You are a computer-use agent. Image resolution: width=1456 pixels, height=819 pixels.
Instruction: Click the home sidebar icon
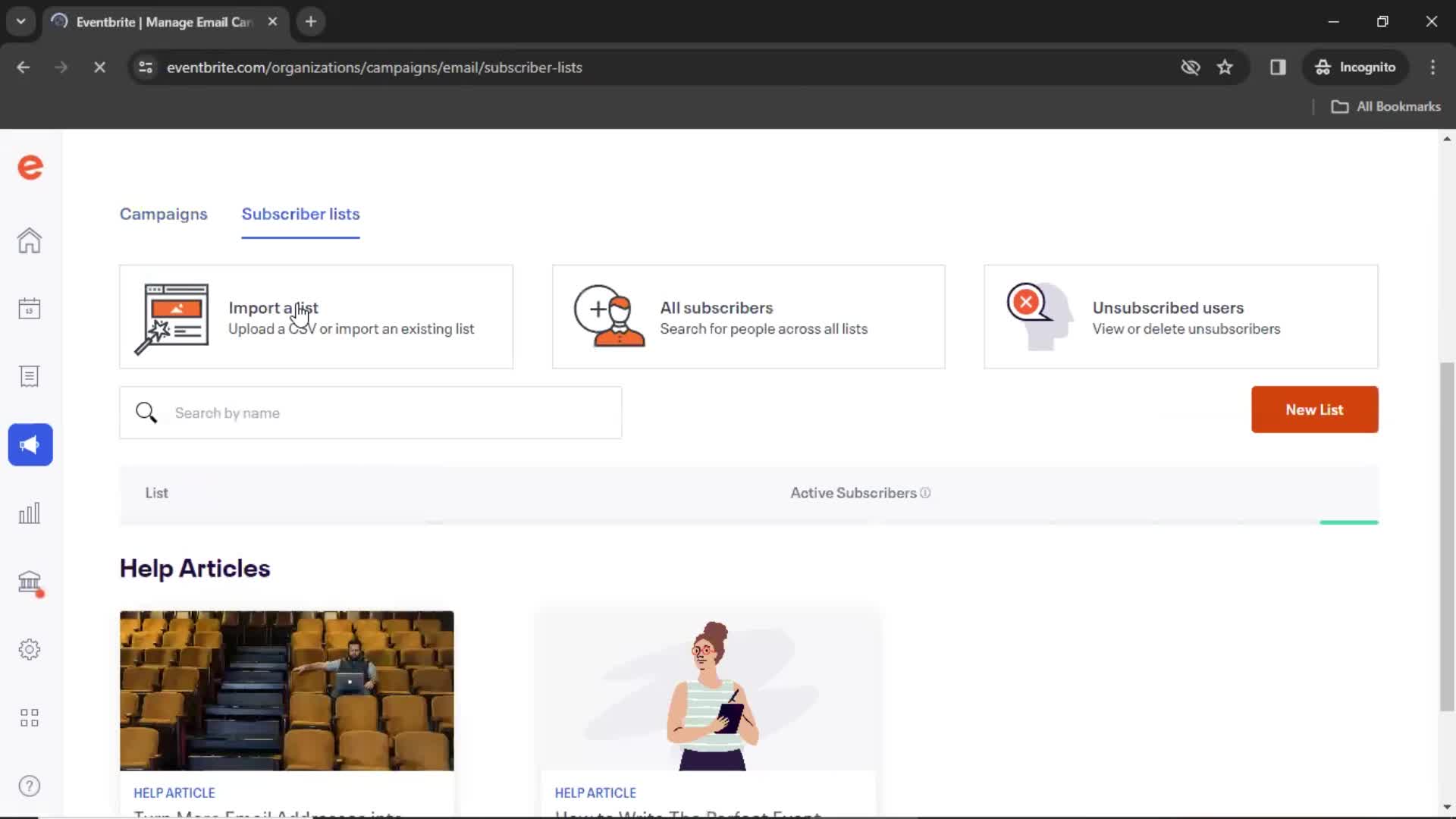click(29, 240)
